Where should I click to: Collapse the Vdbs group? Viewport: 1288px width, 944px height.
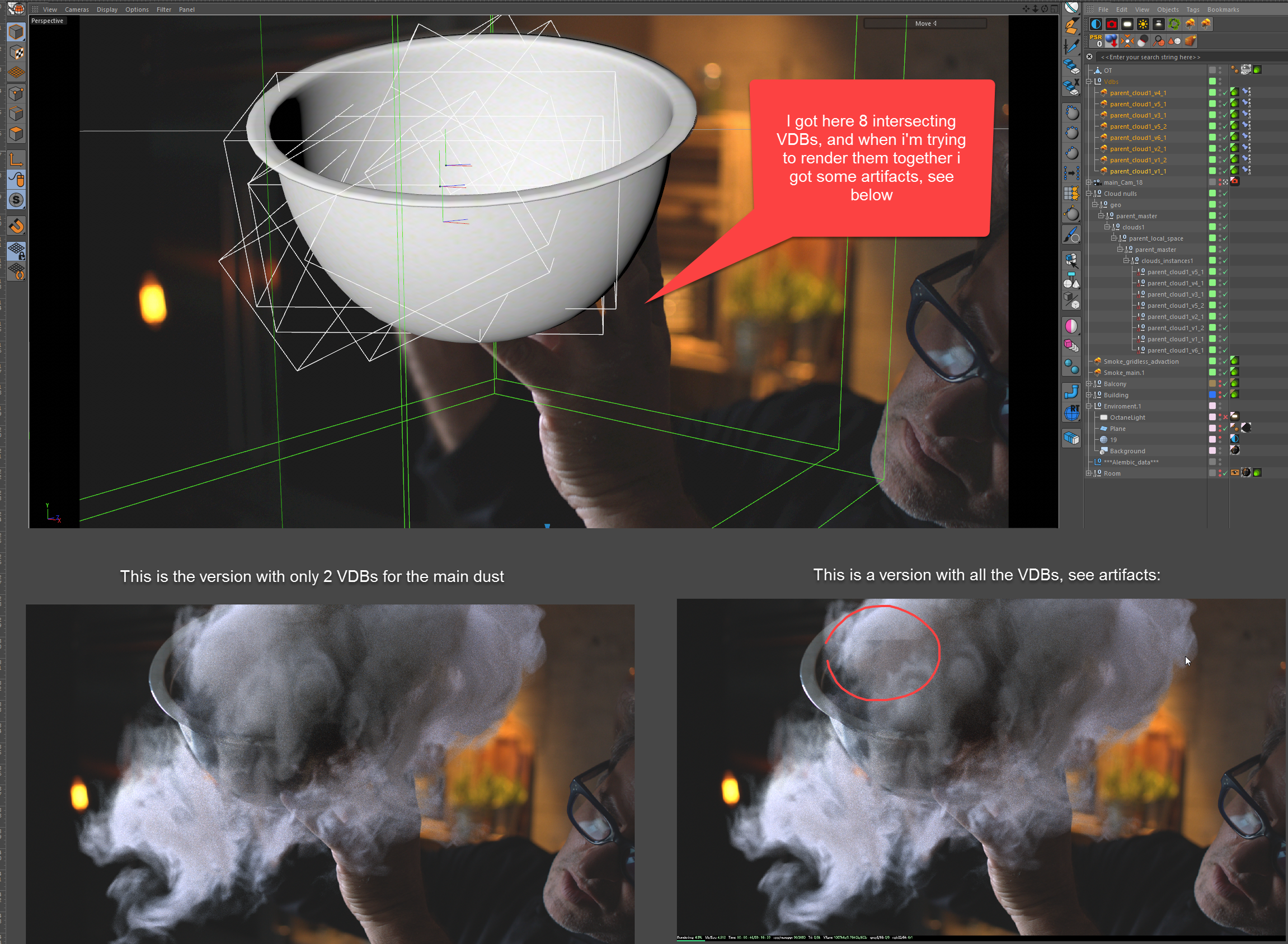click(x=1089, y=82)
